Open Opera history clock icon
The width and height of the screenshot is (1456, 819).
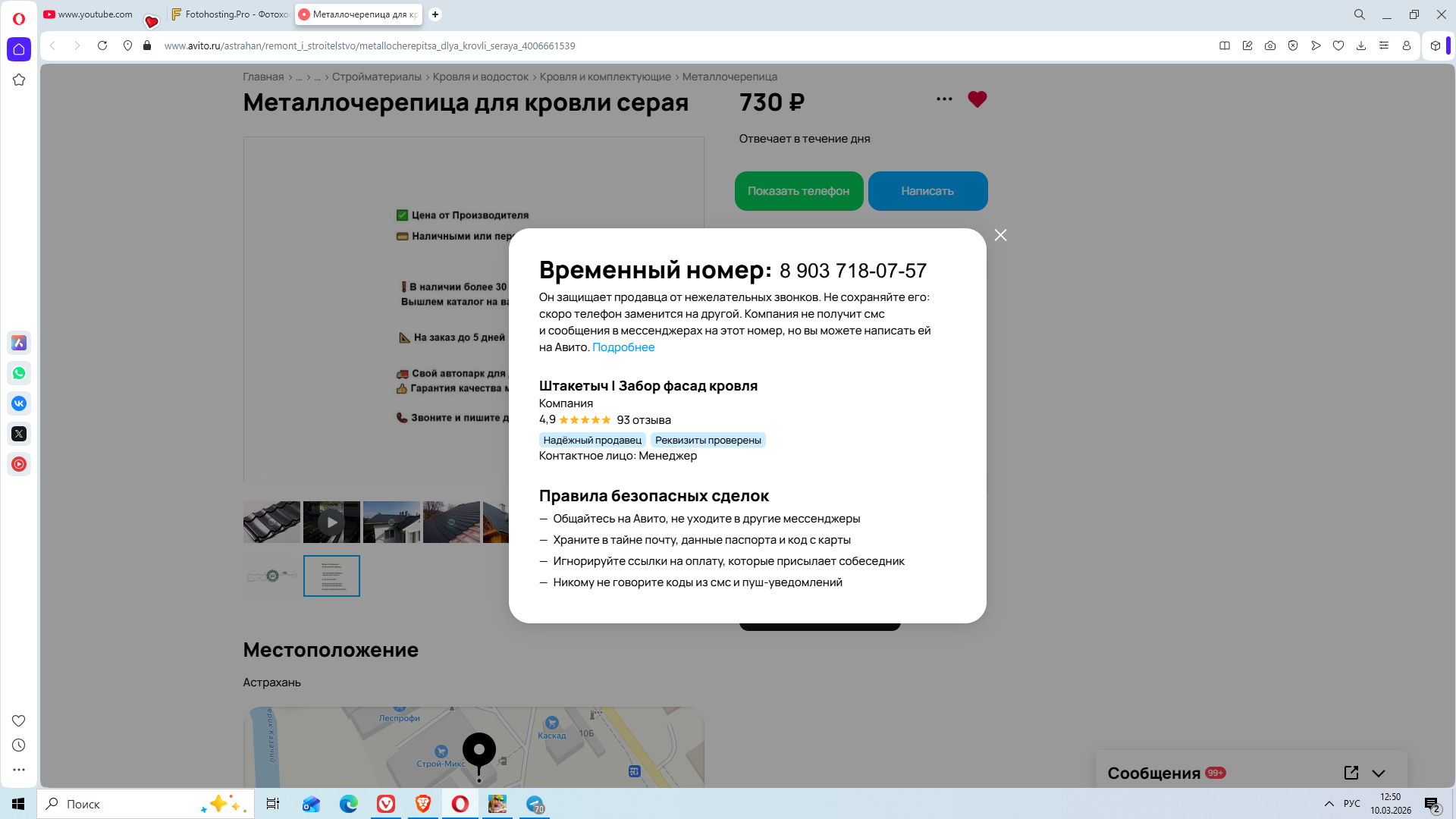[x=19, y=745]
